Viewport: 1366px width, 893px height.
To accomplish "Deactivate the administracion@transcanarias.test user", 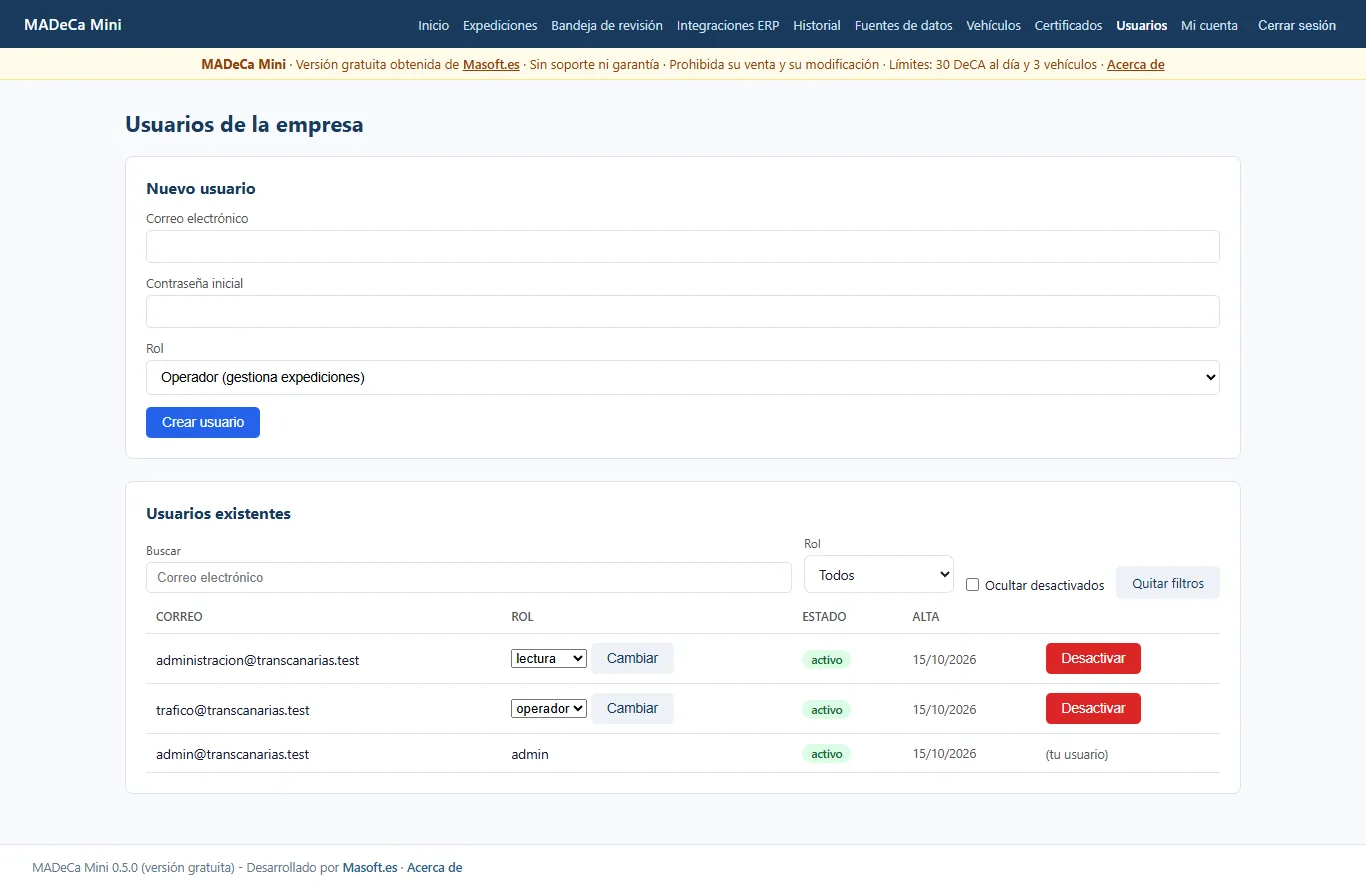I will coord(1093,658).
